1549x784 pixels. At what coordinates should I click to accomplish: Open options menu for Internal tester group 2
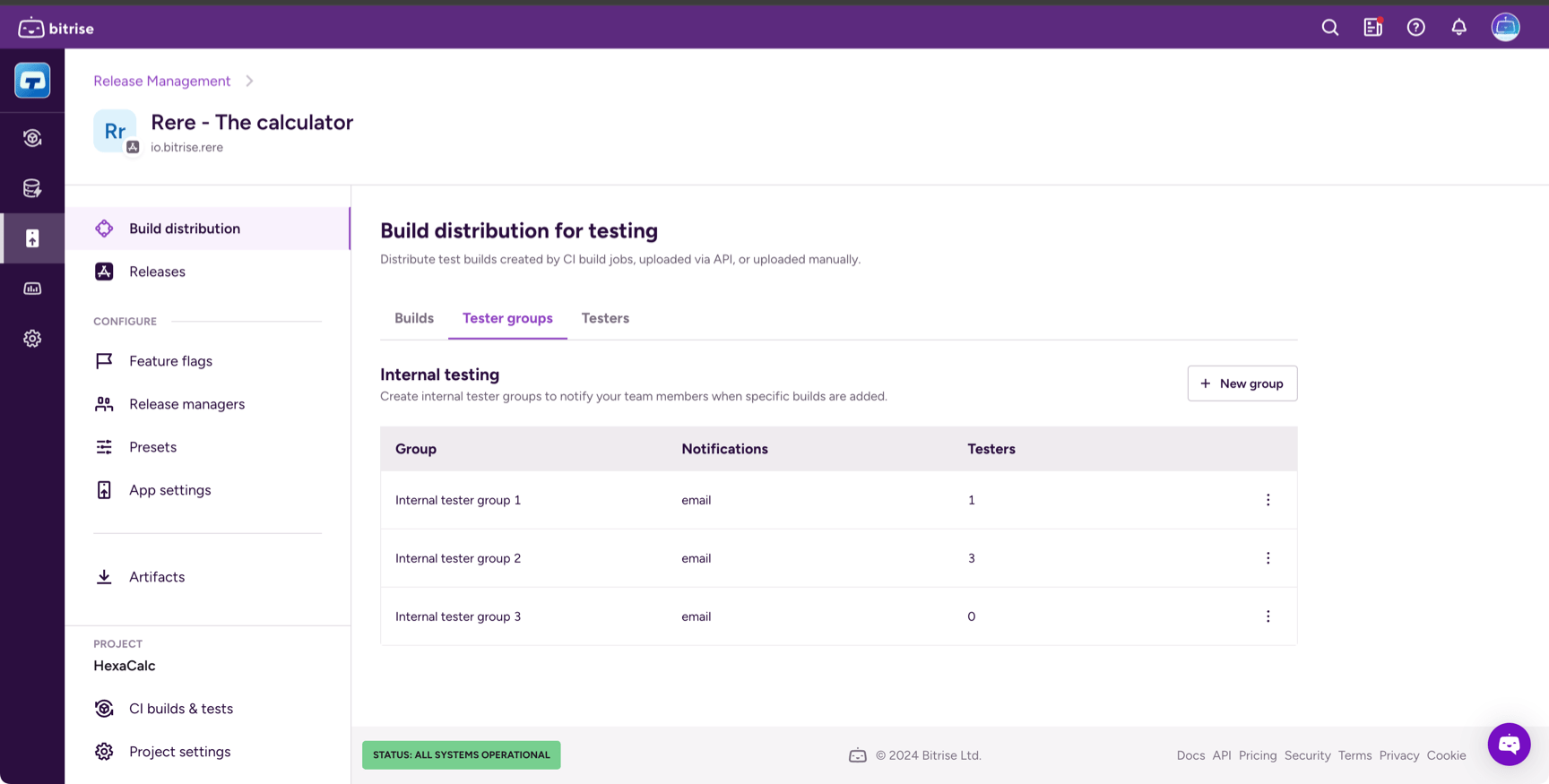(1268, 558)
